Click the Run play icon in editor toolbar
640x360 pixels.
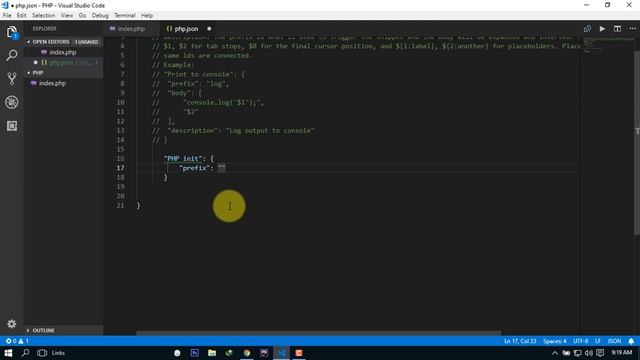click(602, 29)
